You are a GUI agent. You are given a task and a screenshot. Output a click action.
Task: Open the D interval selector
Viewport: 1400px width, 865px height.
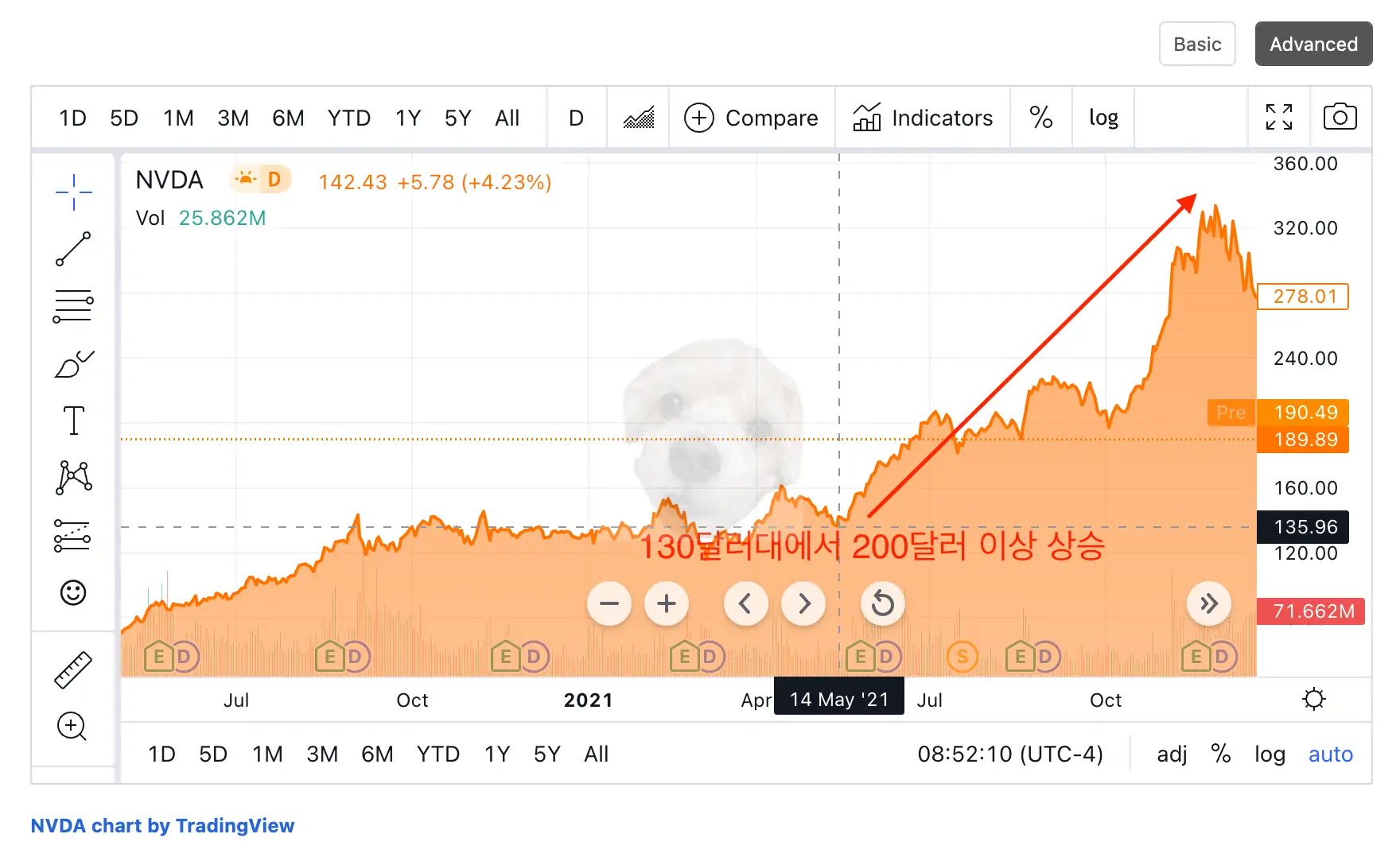click(576, 117)
